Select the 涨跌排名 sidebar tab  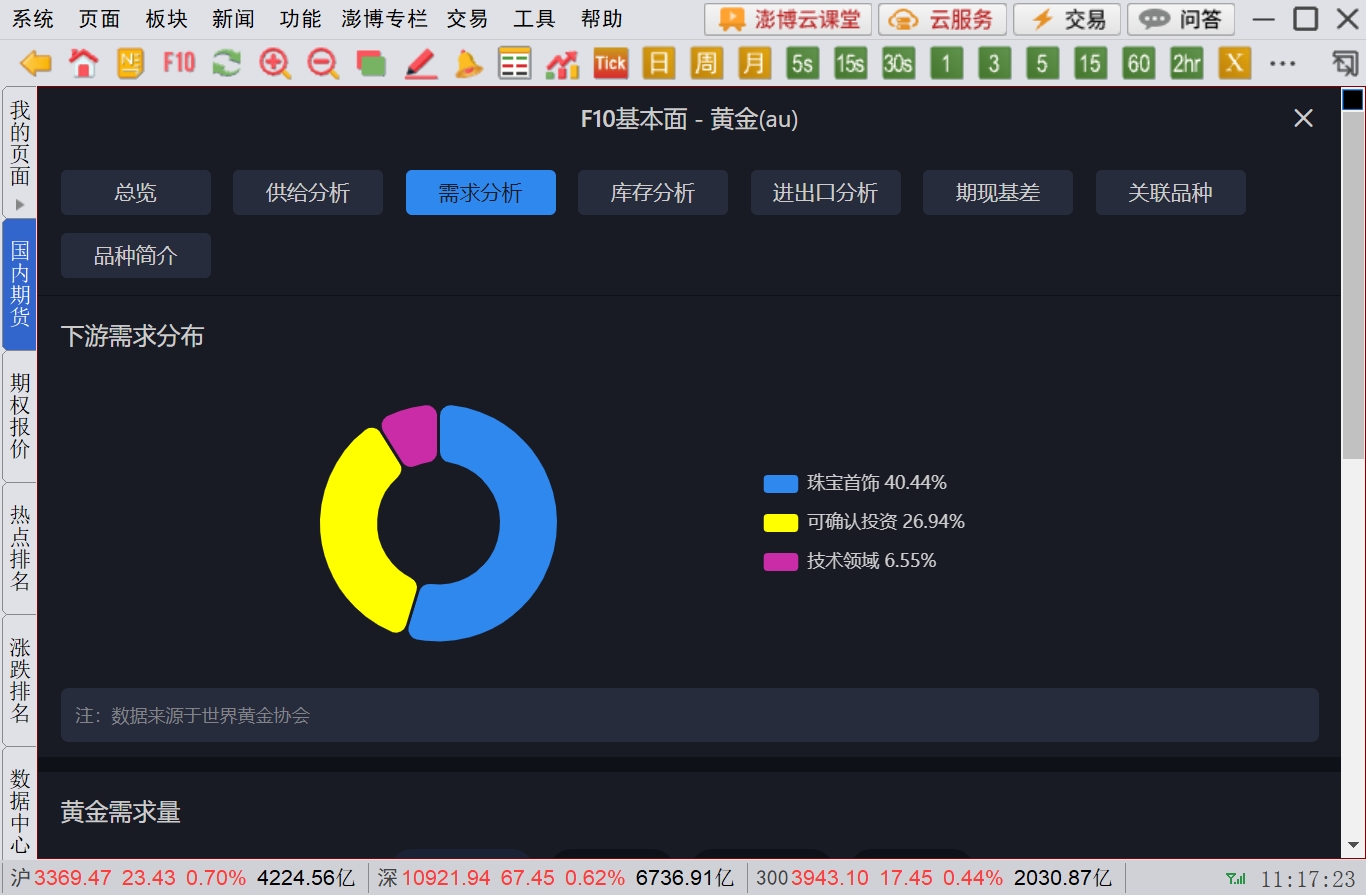(20, 680)
